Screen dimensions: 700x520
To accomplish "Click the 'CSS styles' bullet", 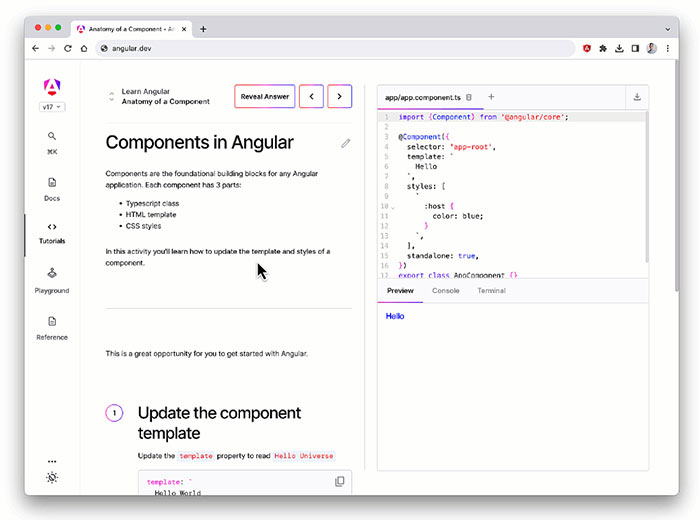I will 143,226.
